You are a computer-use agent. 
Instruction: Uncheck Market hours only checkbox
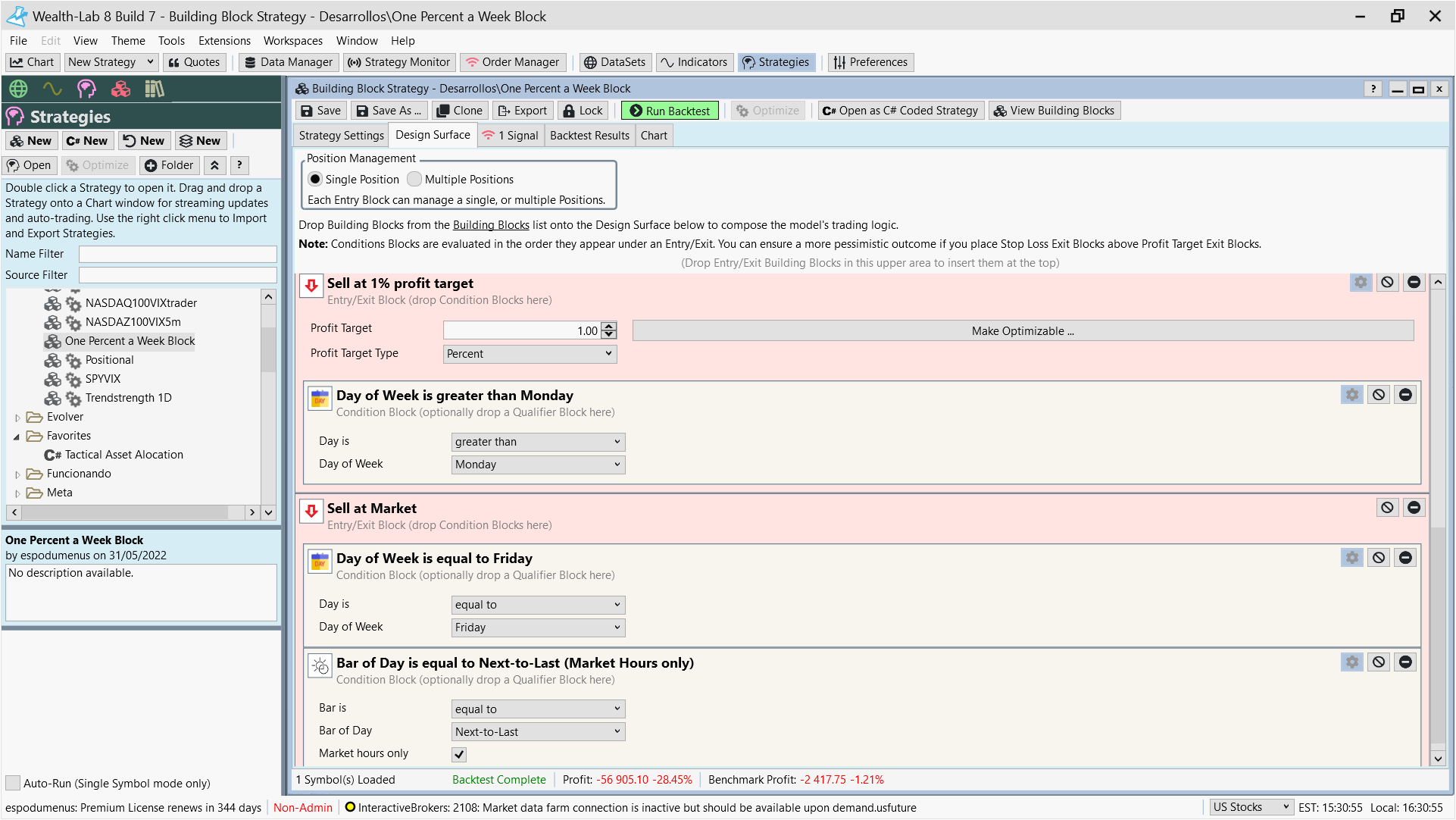click(459, 754)
